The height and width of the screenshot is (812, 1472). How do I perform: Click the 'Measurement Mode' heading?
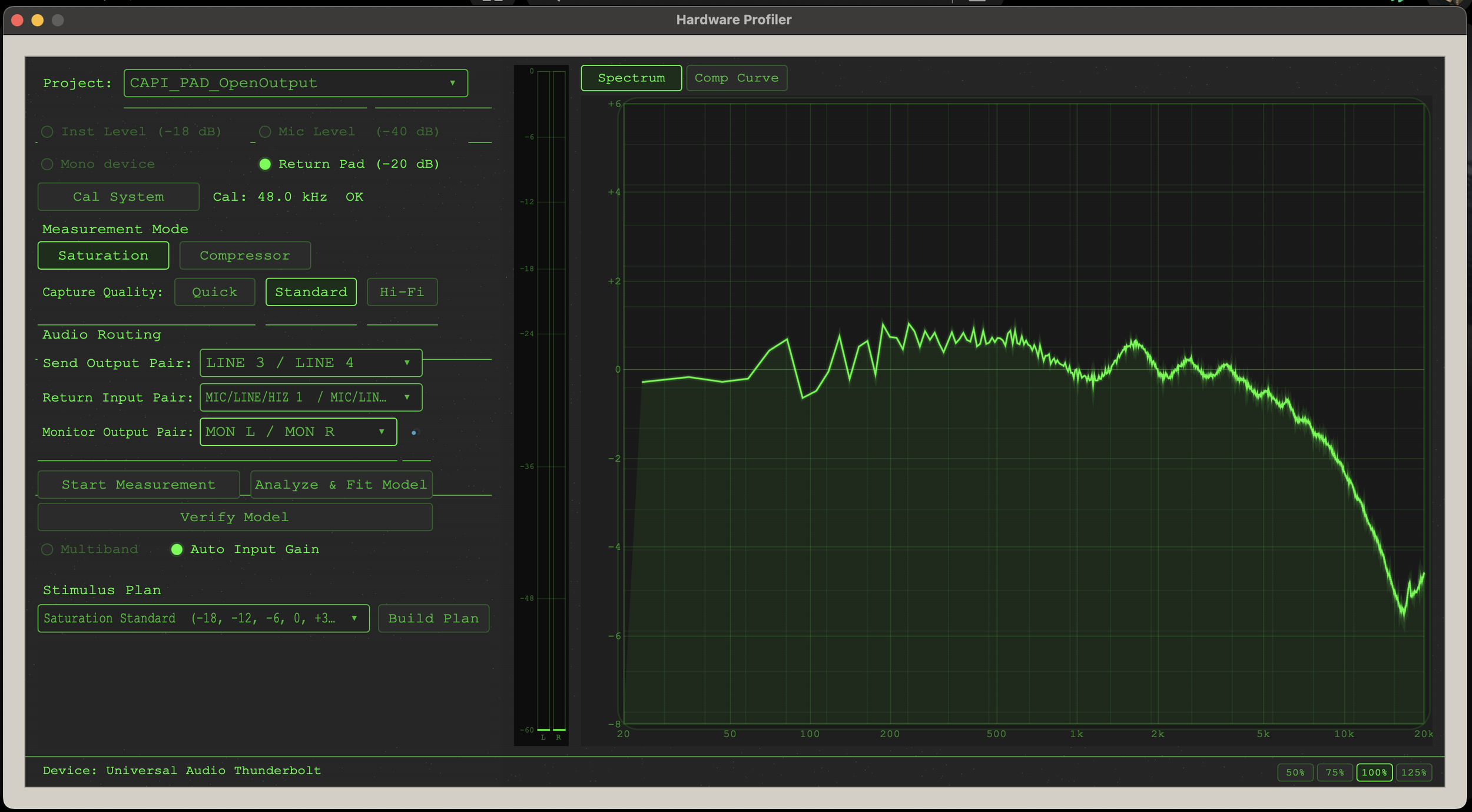point(115,229)
